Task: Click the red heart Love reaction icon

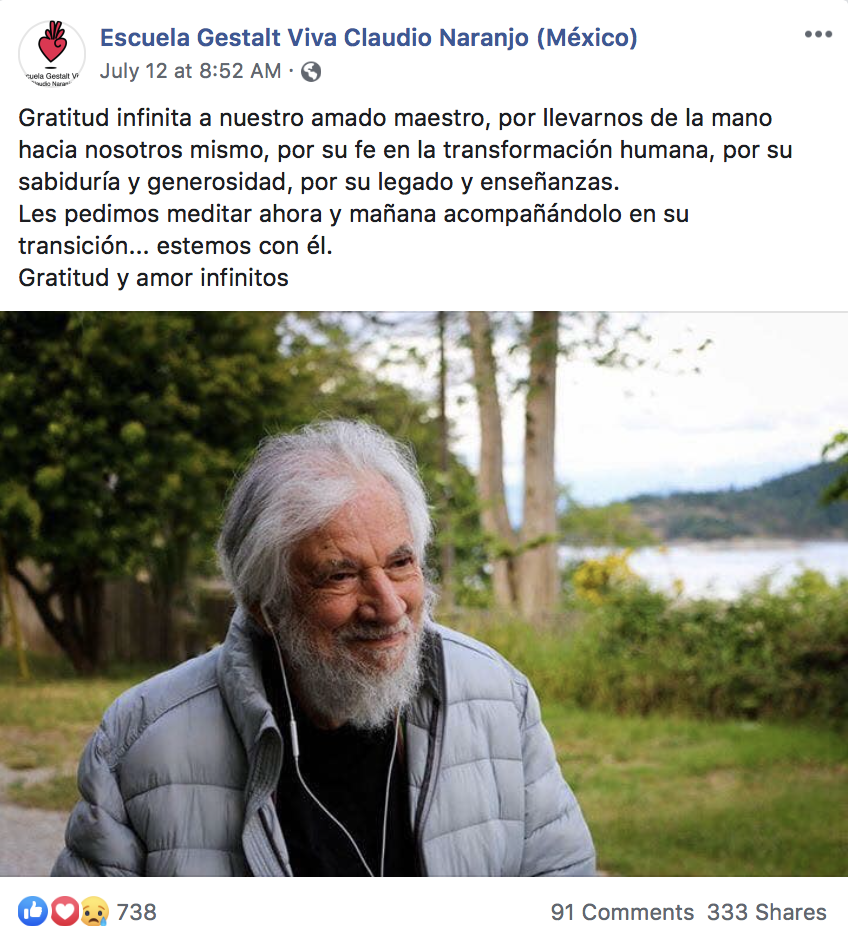Action: [64, 911]
